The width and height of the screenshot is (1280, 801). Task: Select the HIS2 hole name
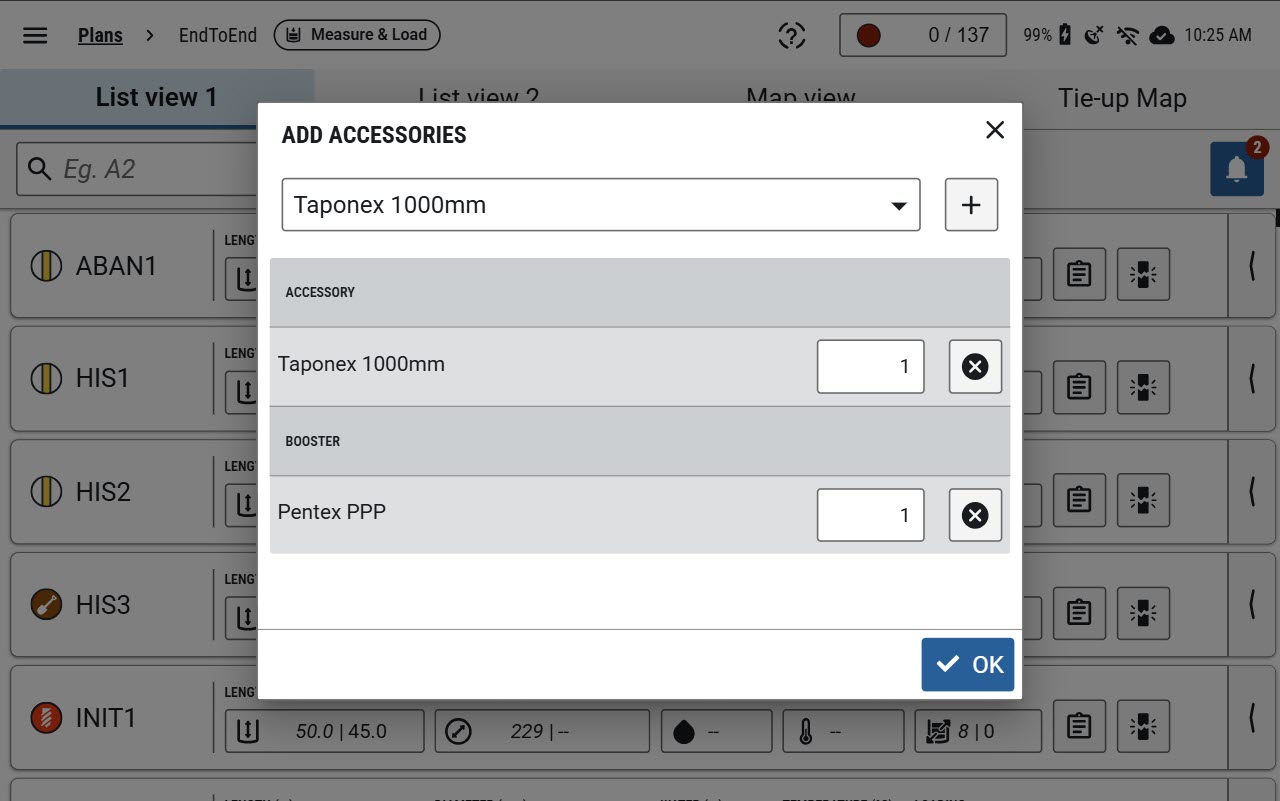coord(104,492)
